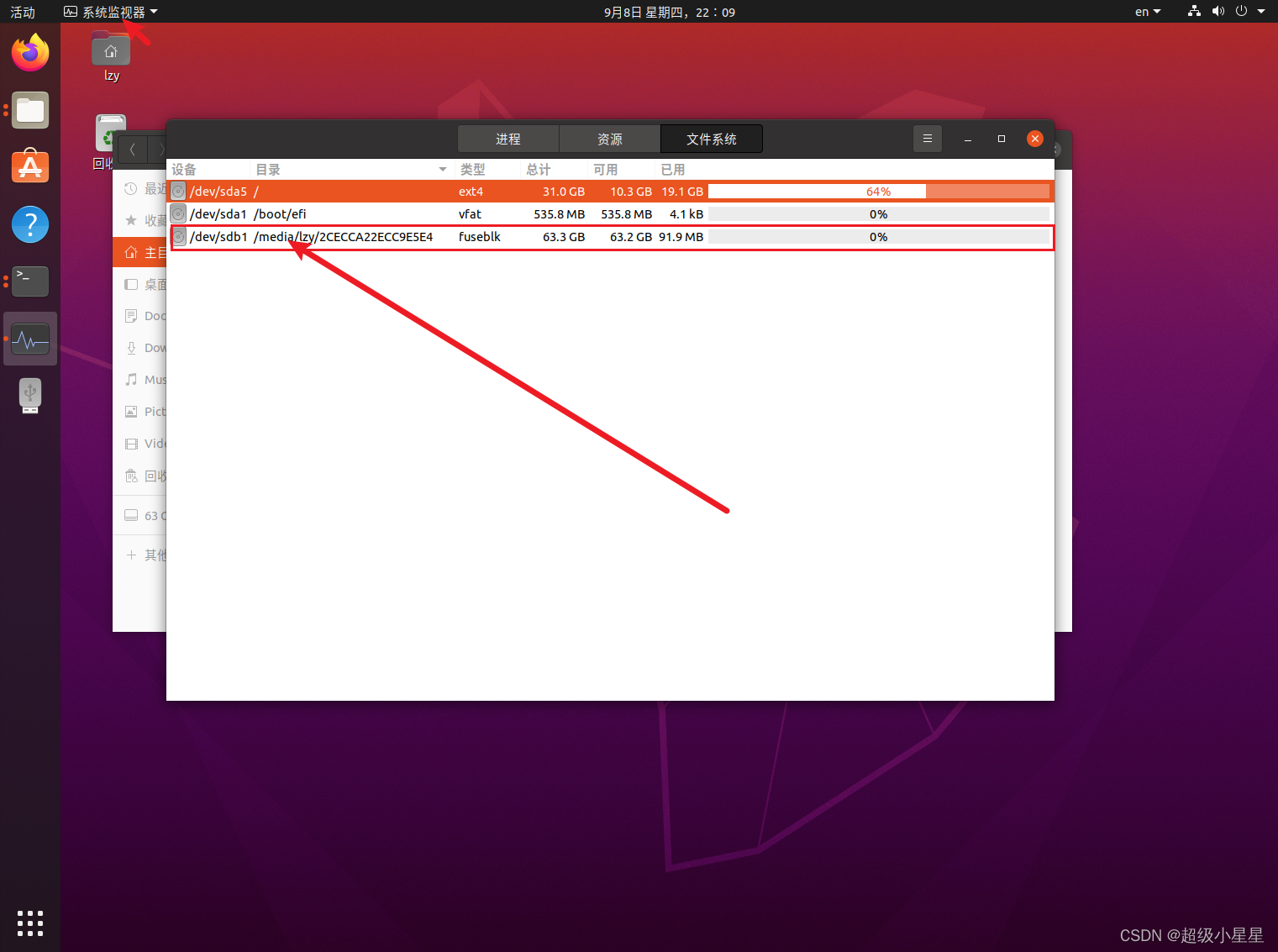This screenshot has width=1278, height=952.
Task: Open Pictures in Files sidebar
Action: [x=140, y=413]
